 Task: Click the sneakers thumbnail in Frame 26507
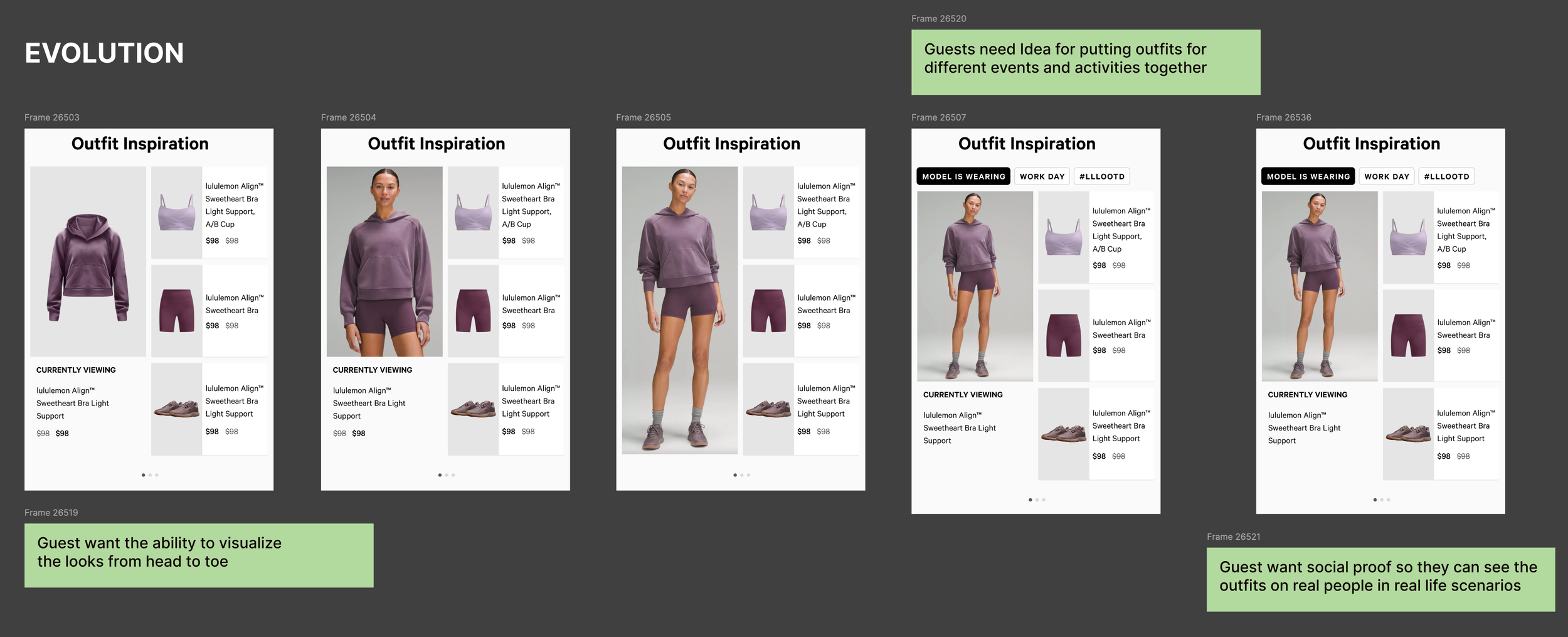(x=1064, y=434)
